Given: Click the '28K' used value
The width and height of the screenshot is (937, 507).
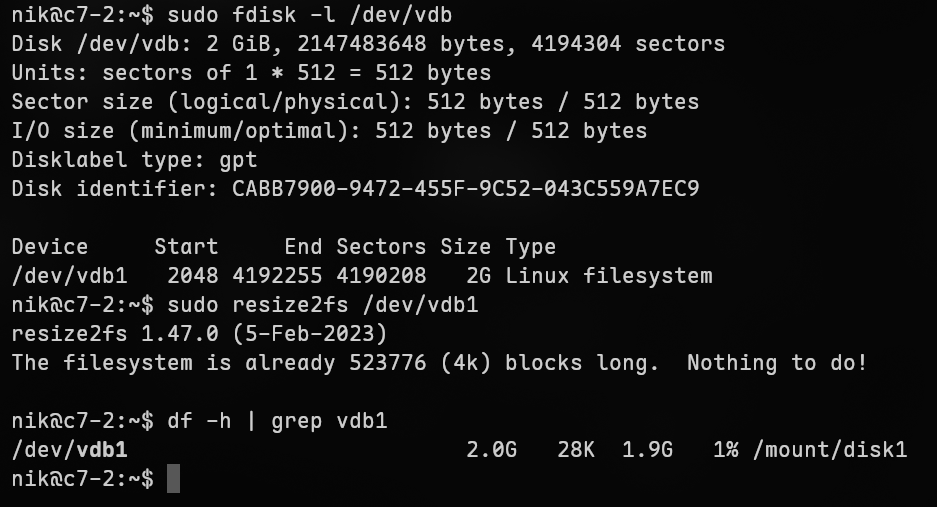Looking at the screenshot, I should 575,450.
